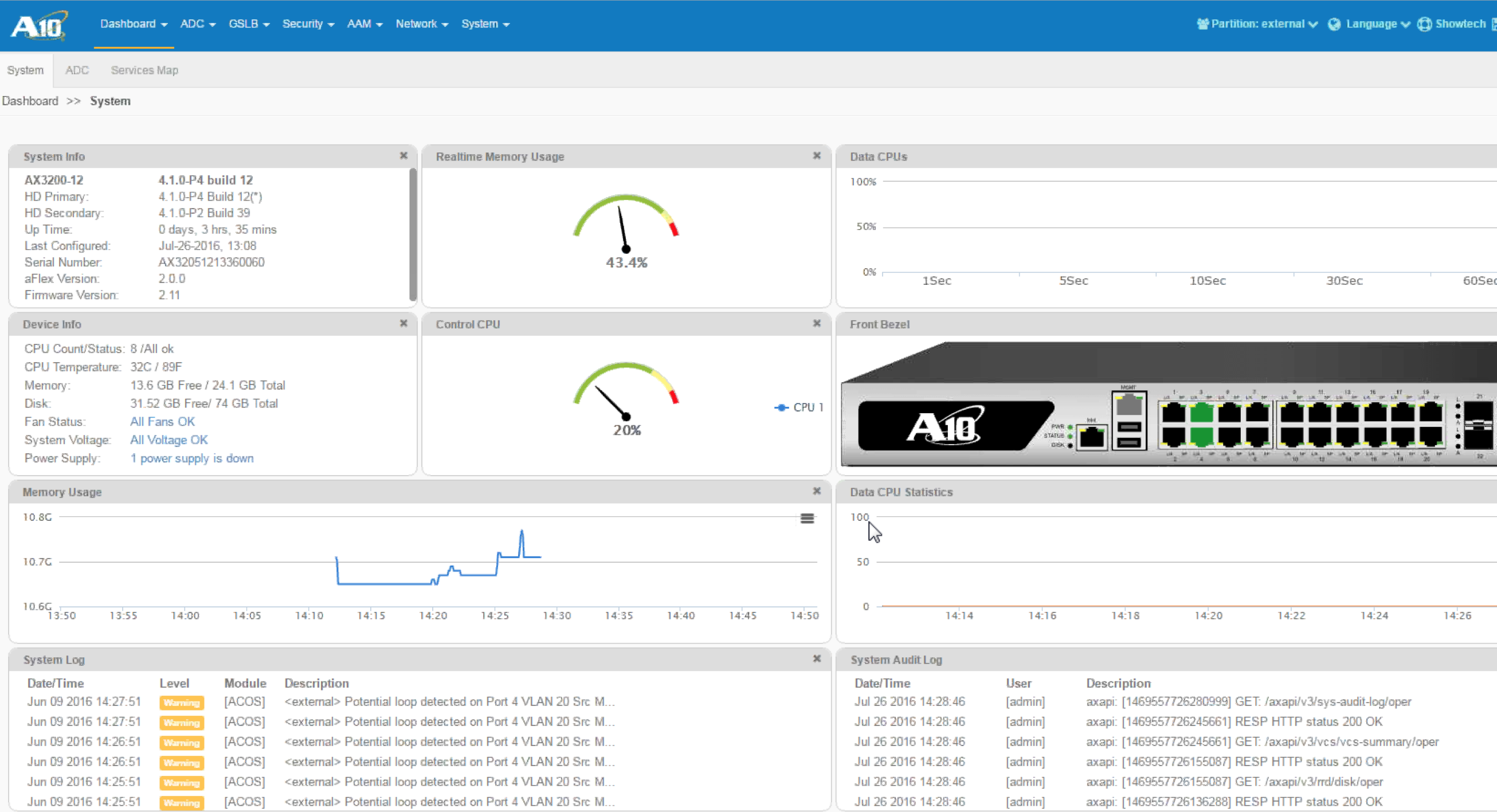Click the System Info panel scrollbar
Image resolution: width=1497 pixels, height=812 pixels.
tap(413, 234)
